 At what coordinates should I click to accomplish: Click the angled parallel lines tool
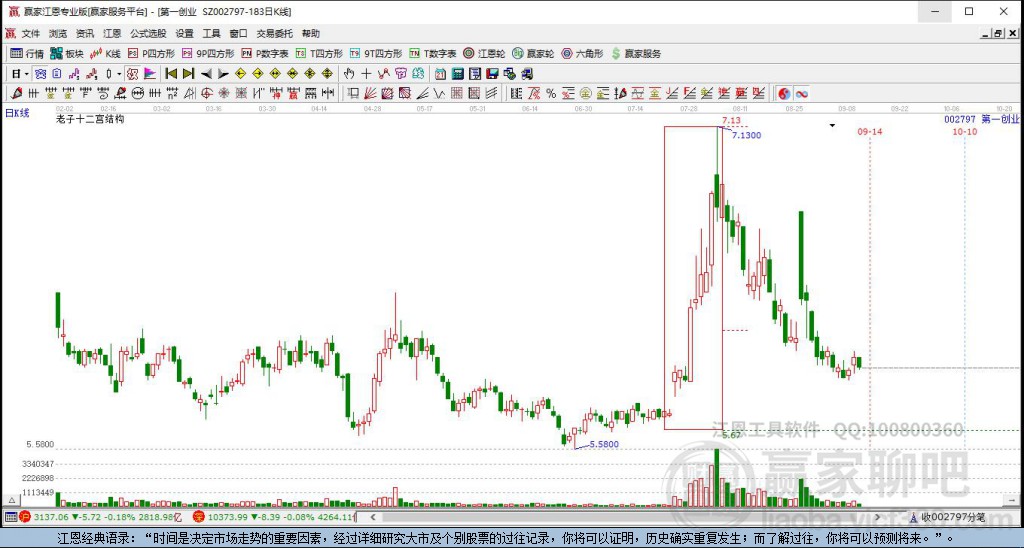coord(492,93)
